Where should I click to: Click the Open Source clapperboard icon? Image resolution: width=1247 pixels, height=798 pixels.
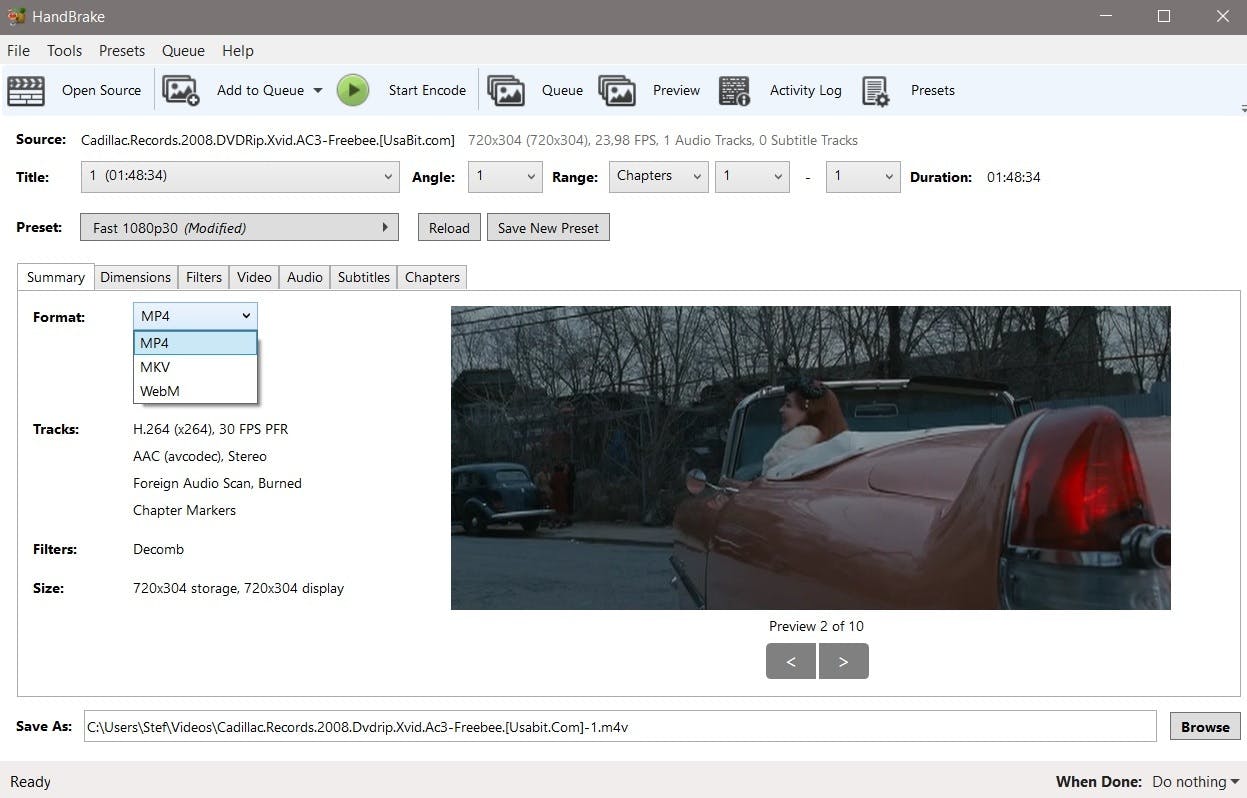(x=26, y=90)
